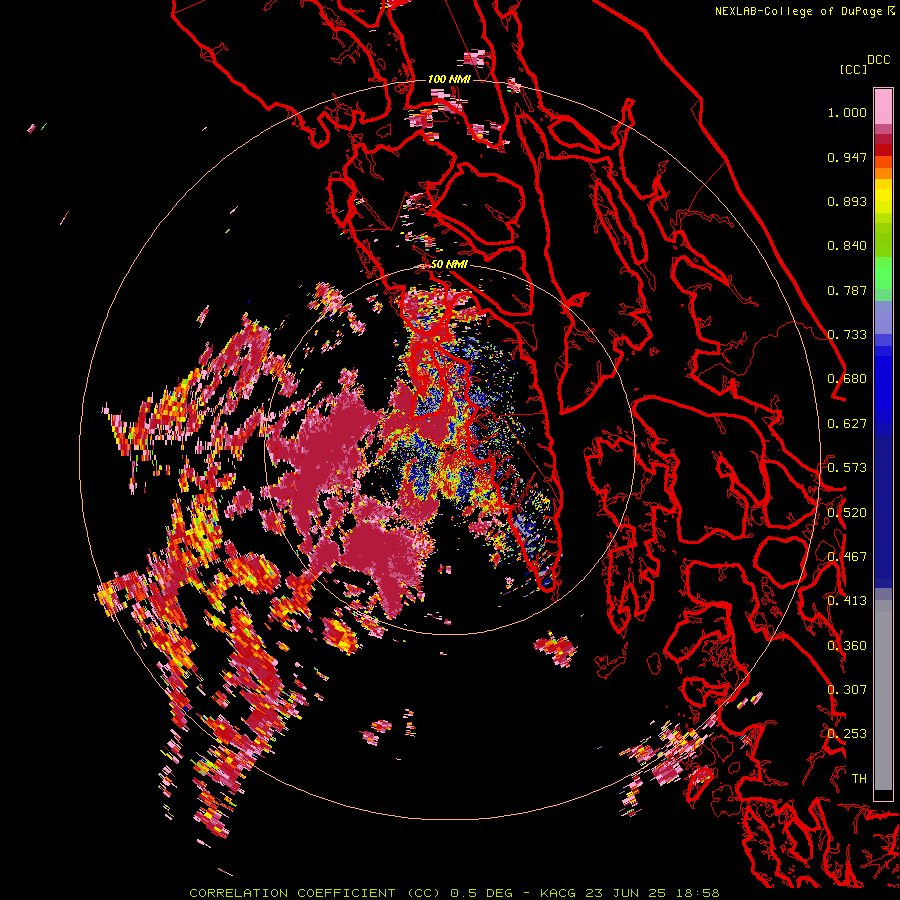This screenshot has width=900, height=900.
Task: Click the 0.787 value on the legend
Action: pos(847,290)
